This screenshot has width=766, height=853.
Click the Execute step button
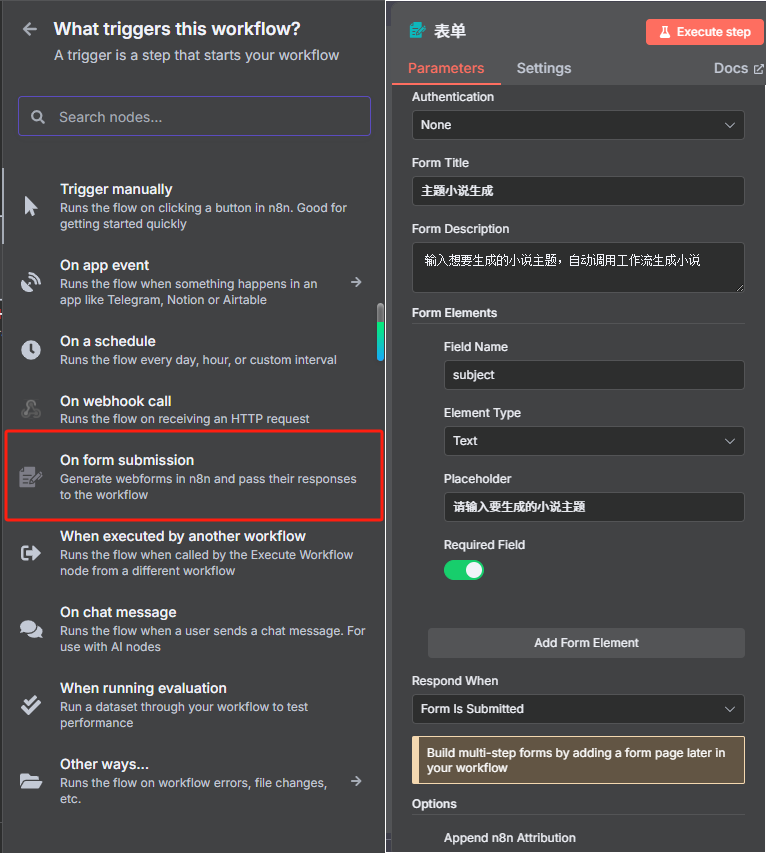[x=704, y=32]
